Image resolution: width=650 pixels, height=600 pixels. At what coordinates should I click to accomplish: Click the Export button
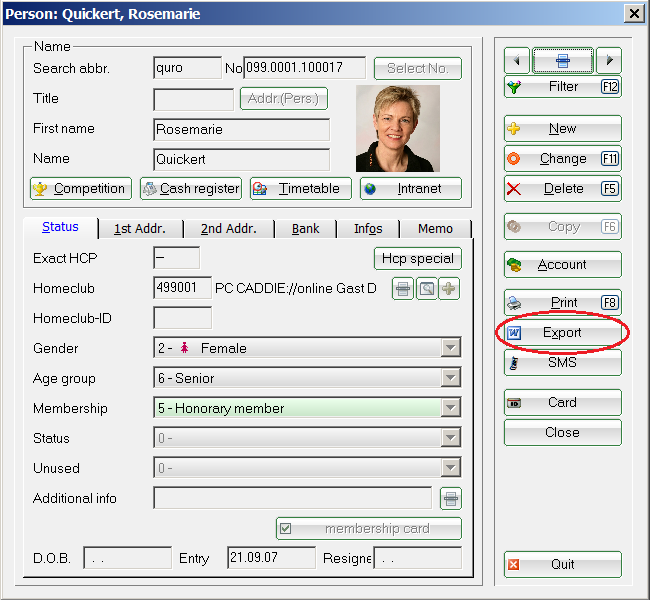tap(562, 332)
